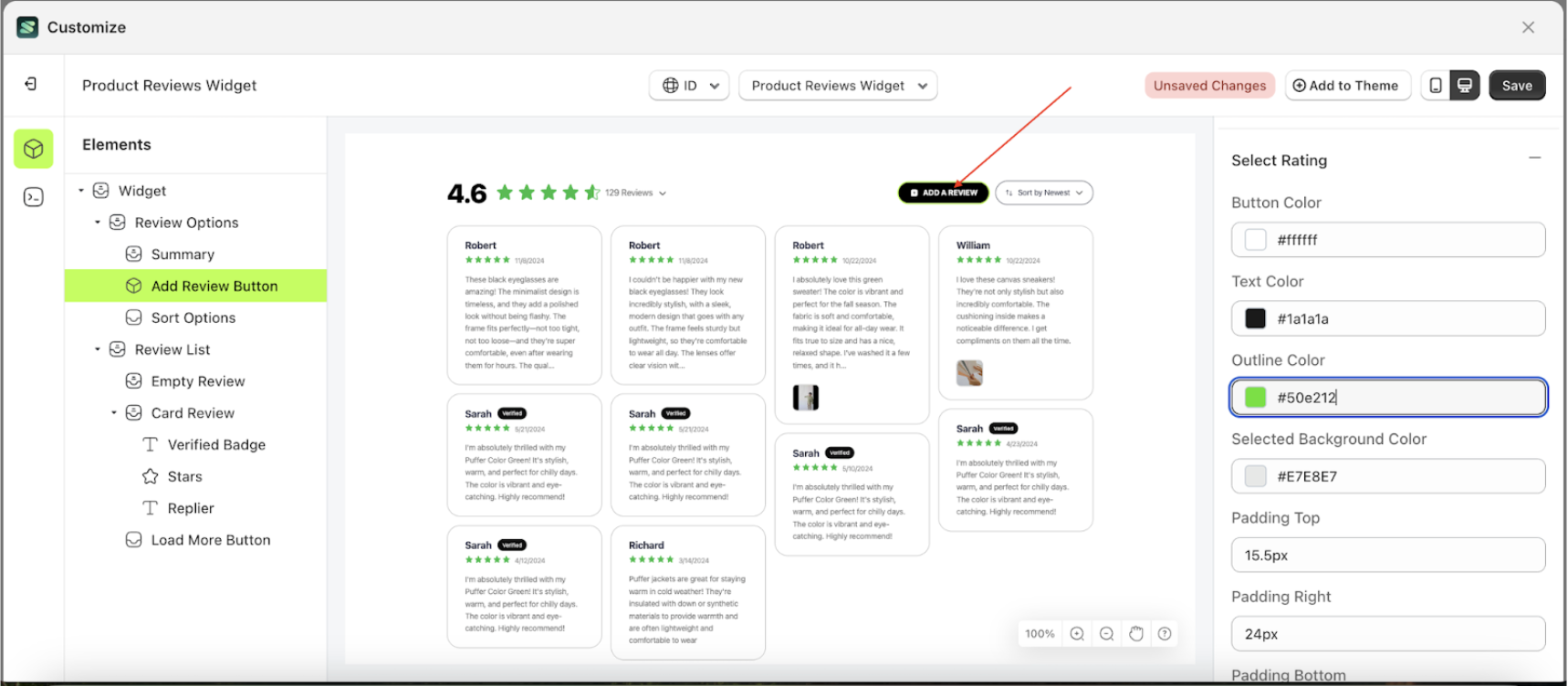The width and height of the screenshot is (1568, 686).
Task: Select Sort Options tree item
Action: point(195,317)
